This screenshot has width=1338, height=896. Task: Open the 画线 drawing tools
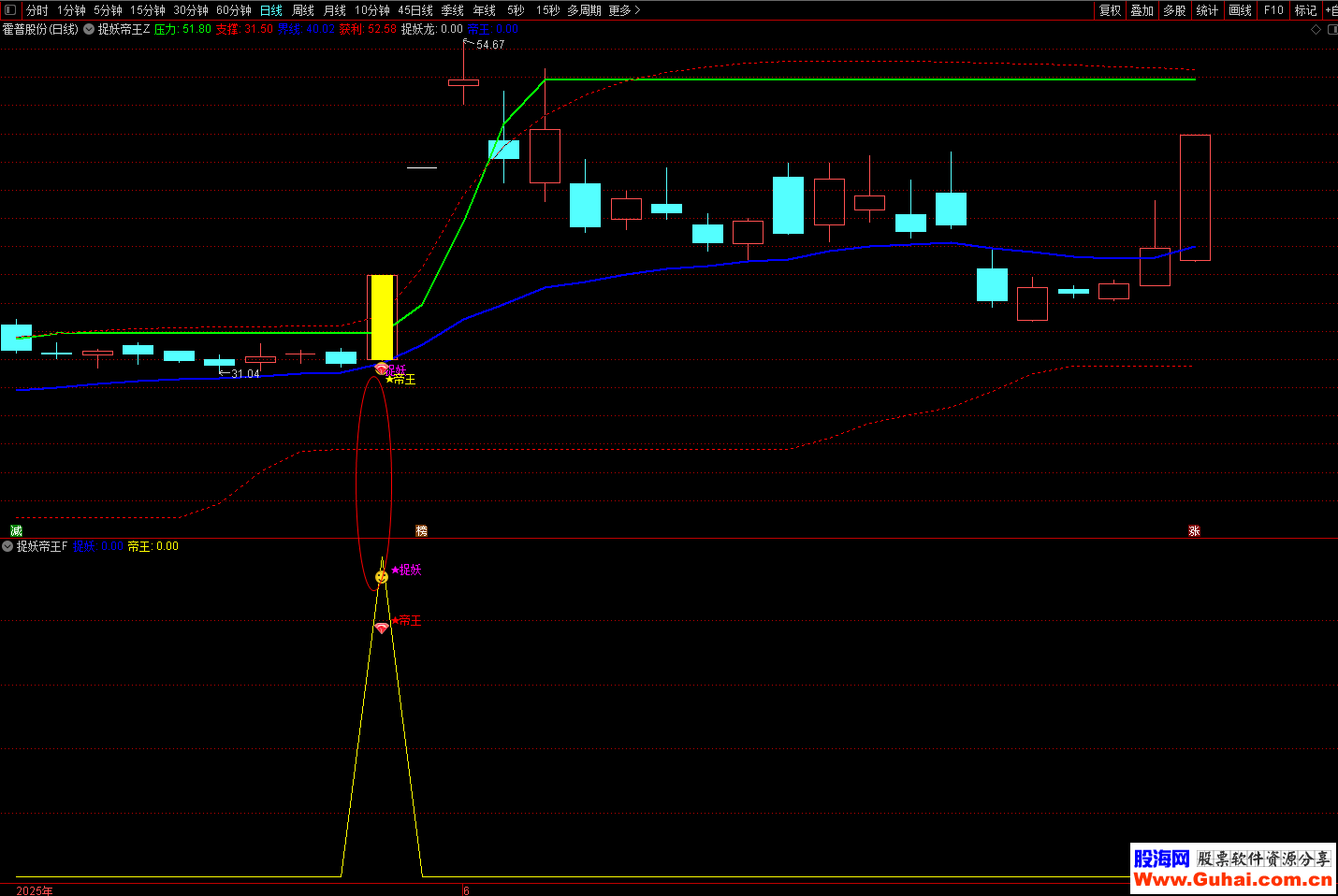pyautogui.click(x=1240, y=10)
